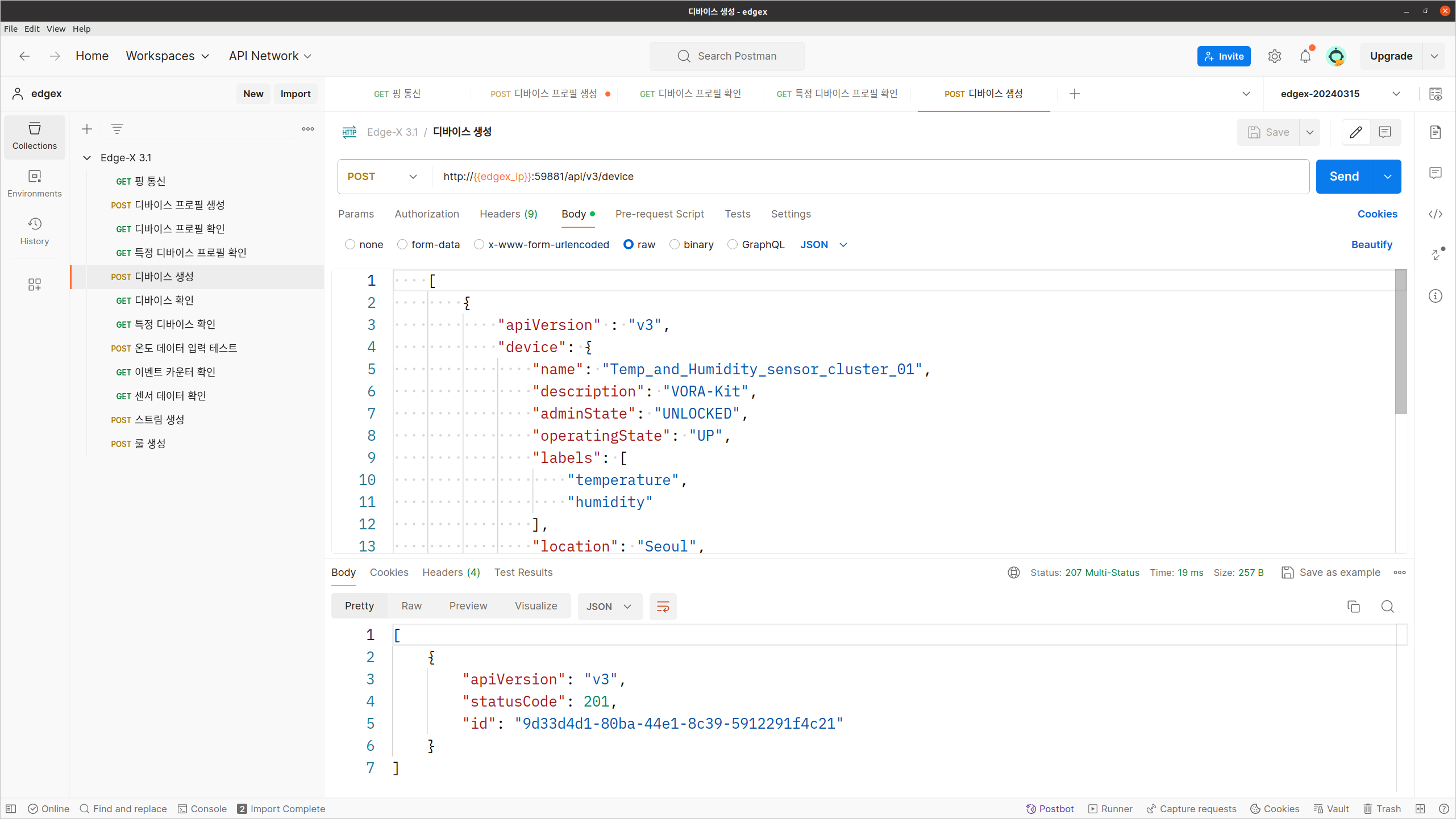1456x819 pixels.
Task: Open the Upgrade dropdown arrow
Action: [1434, 56]
